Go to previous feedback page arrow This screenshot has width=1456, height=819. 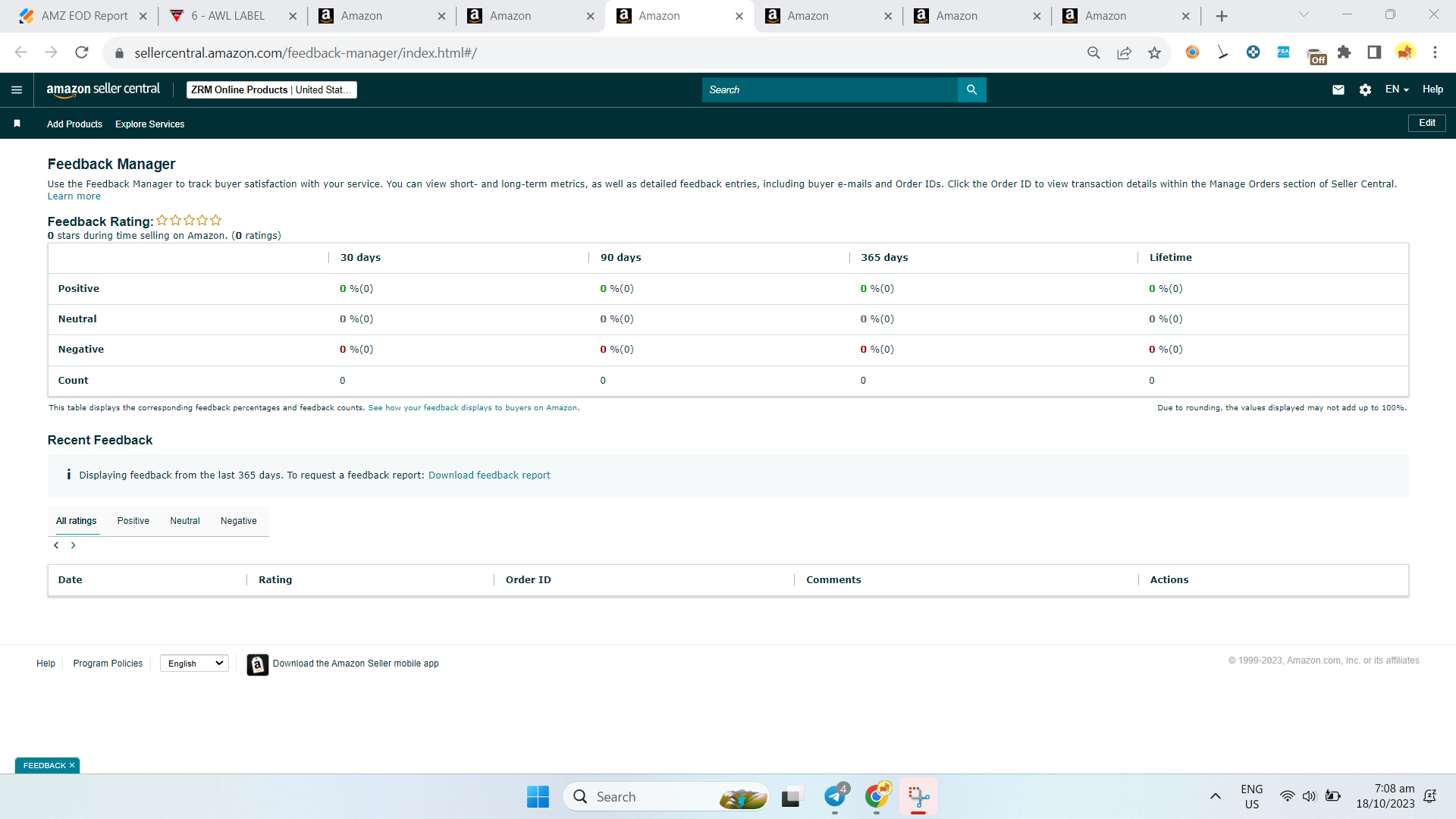pyautogui.click(x=56, y=545)
